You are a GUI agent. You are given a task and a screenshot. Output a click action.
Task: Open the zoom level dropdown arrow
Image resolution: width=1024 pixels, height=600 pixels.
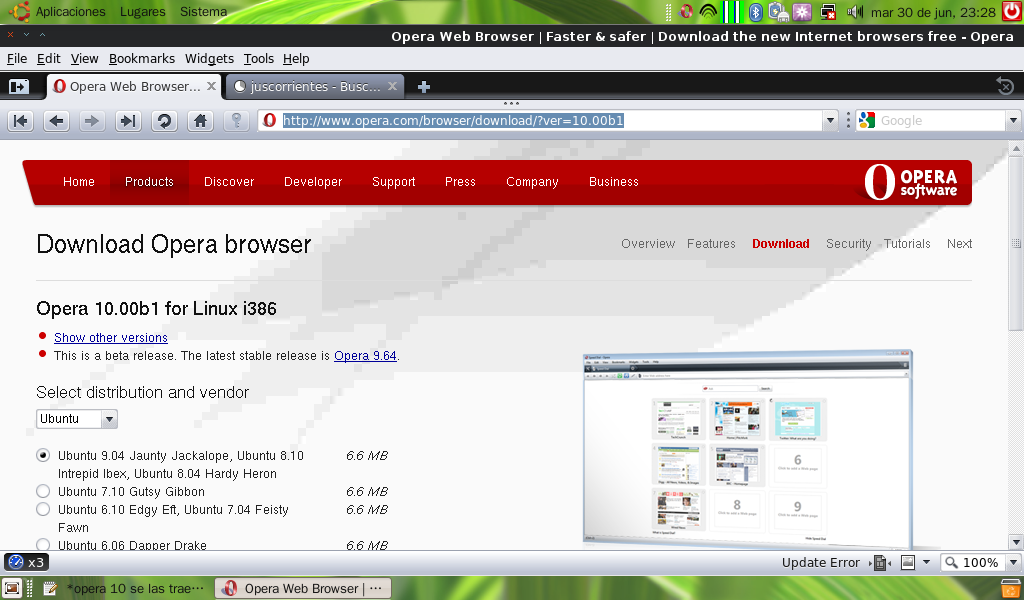point(1013,562)
